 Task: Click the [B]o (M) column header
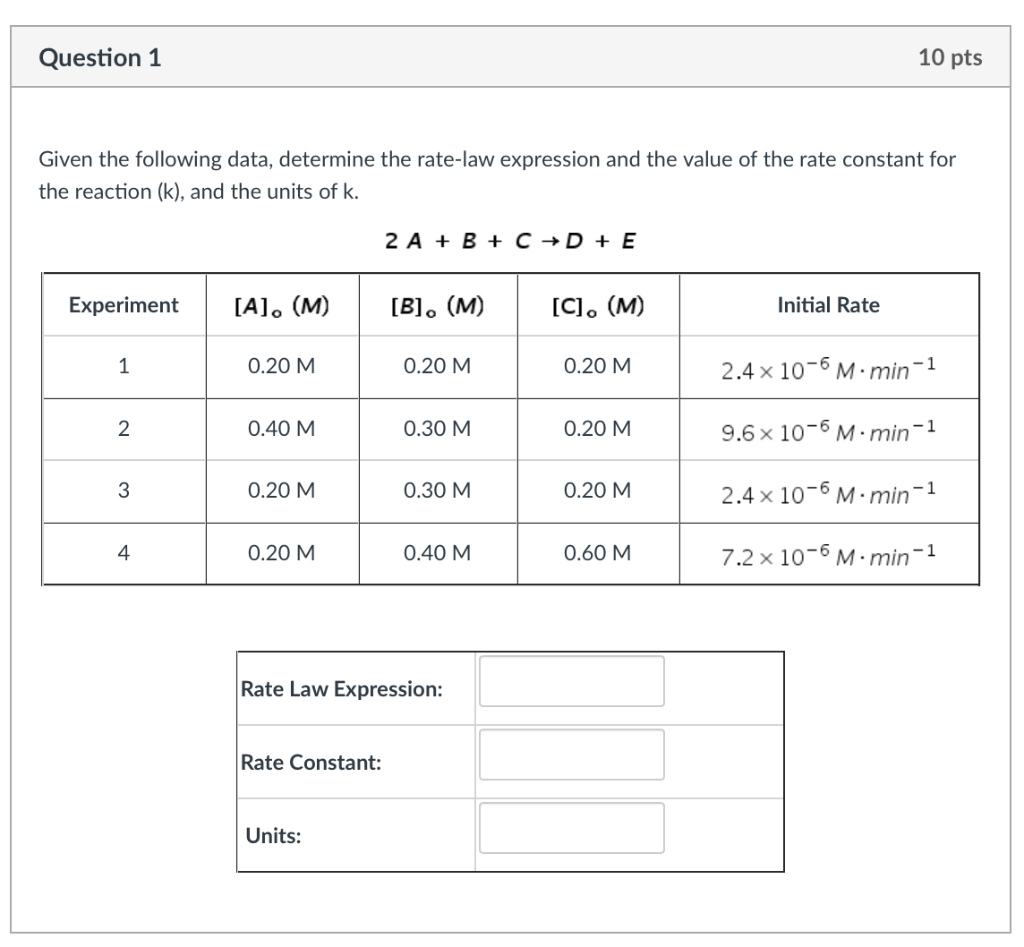(x=437, y=305)
